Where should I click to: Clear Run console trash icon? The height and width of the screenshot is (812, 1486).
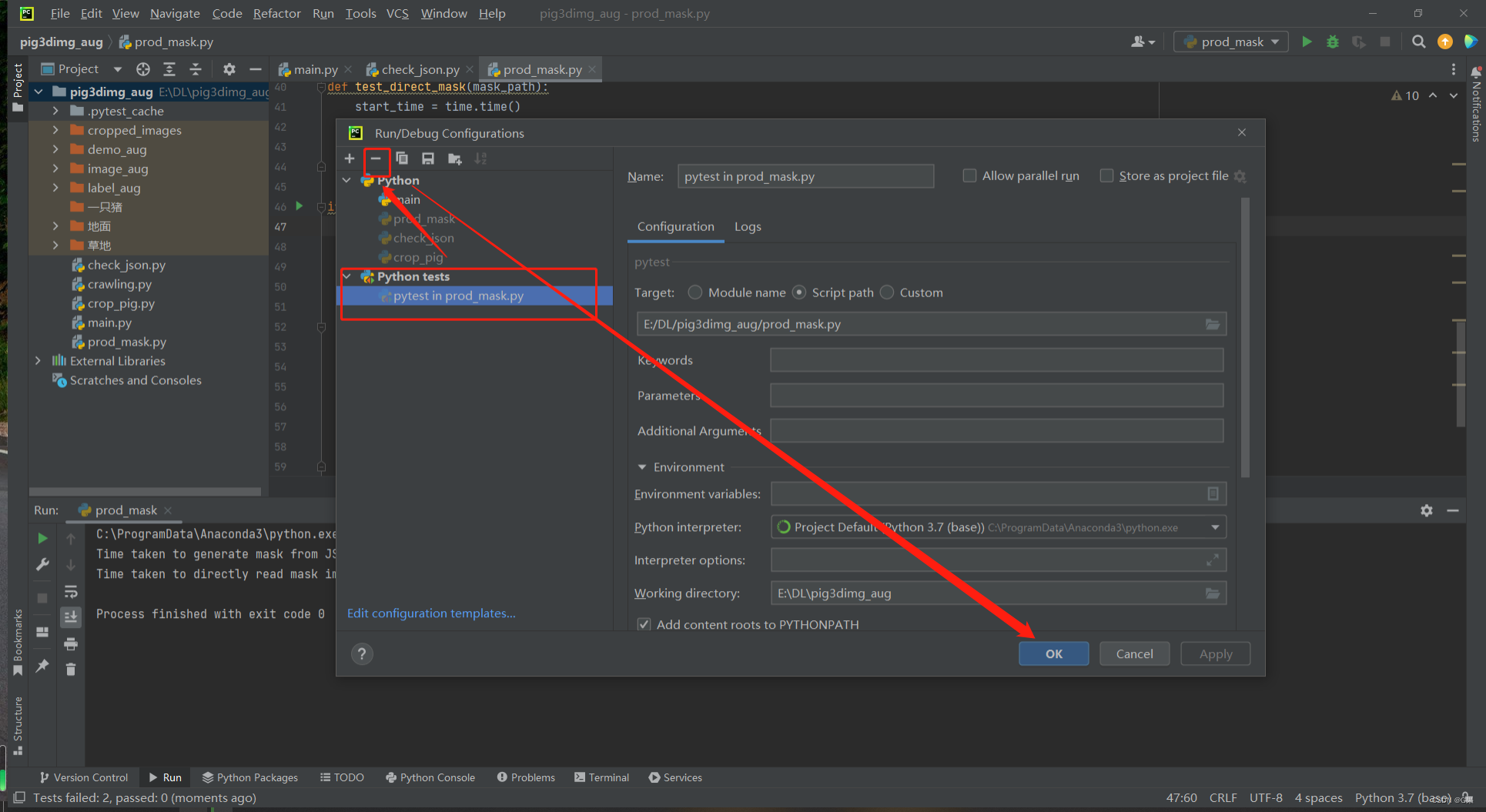71,669
